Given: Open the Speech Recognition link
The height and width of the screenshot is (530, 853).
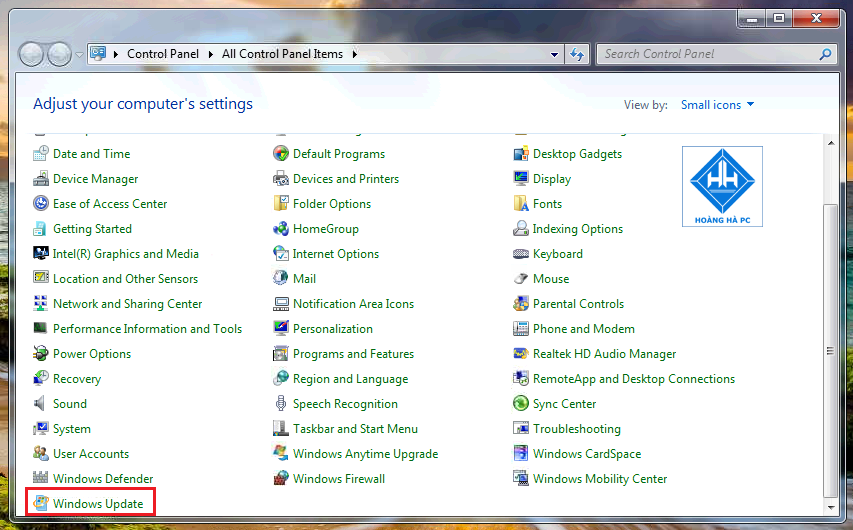Looking at the screenshot, I should coord(345,404).
